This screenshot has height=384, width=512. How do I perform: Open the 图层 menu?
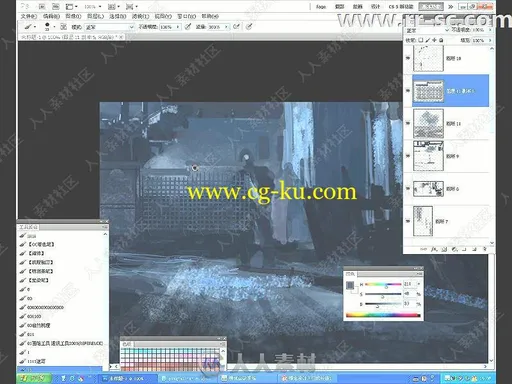[96, 16]
